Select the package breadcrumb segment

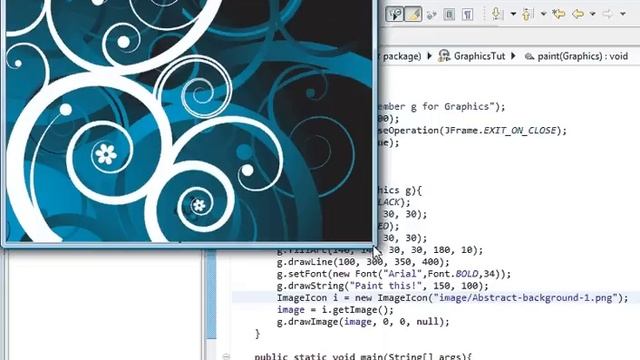(401, 56)
